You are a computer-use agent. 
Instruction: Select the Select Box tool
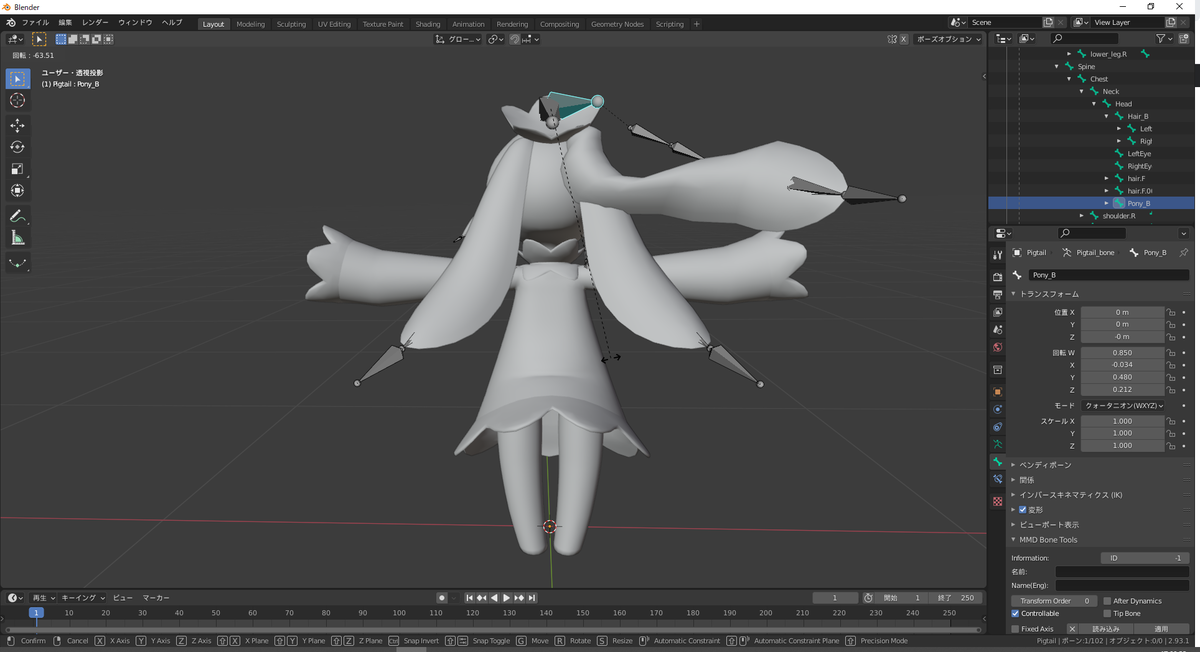18,79
